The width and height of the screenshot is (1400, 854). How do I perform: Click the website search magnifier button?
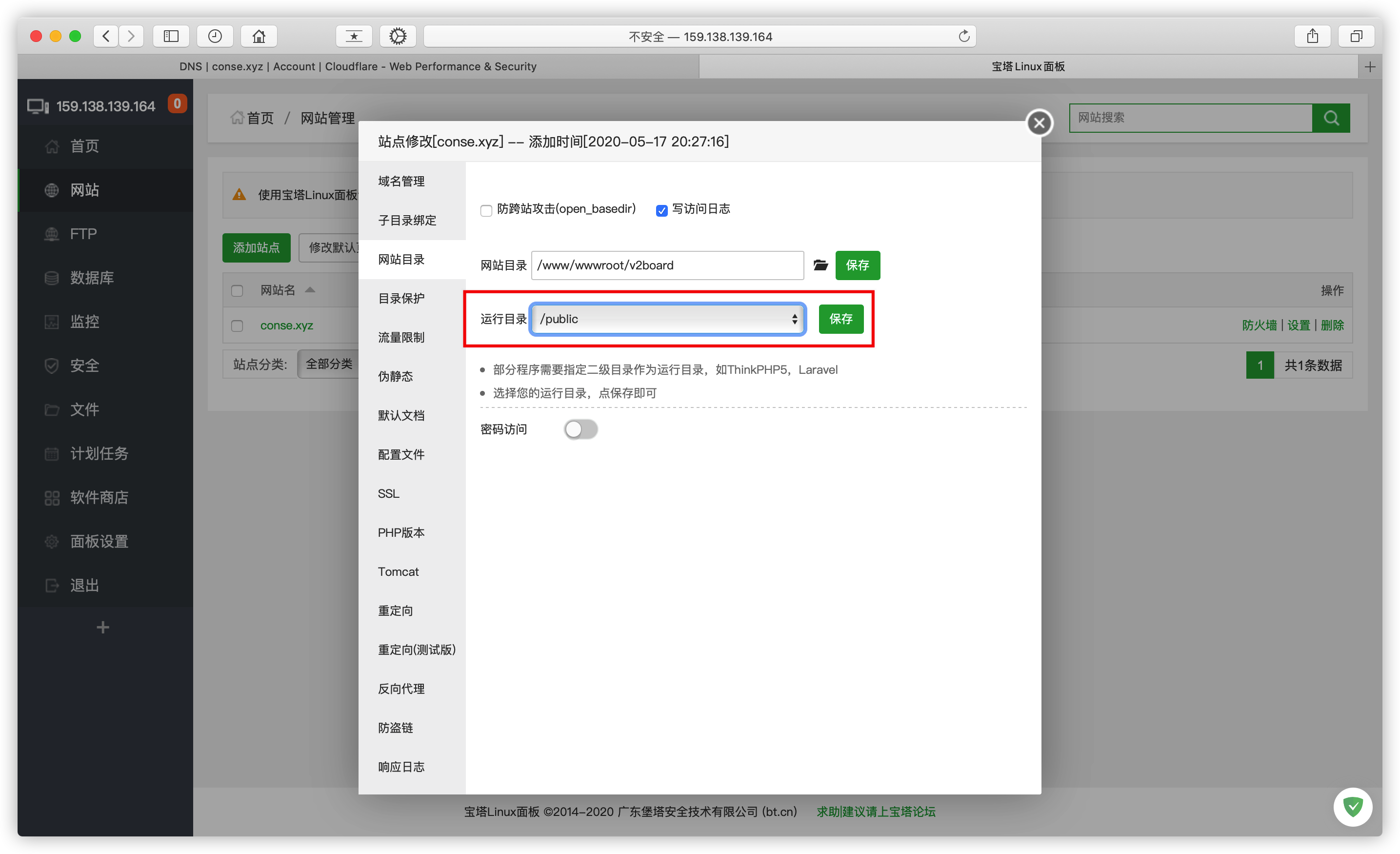click(1331, 118)
